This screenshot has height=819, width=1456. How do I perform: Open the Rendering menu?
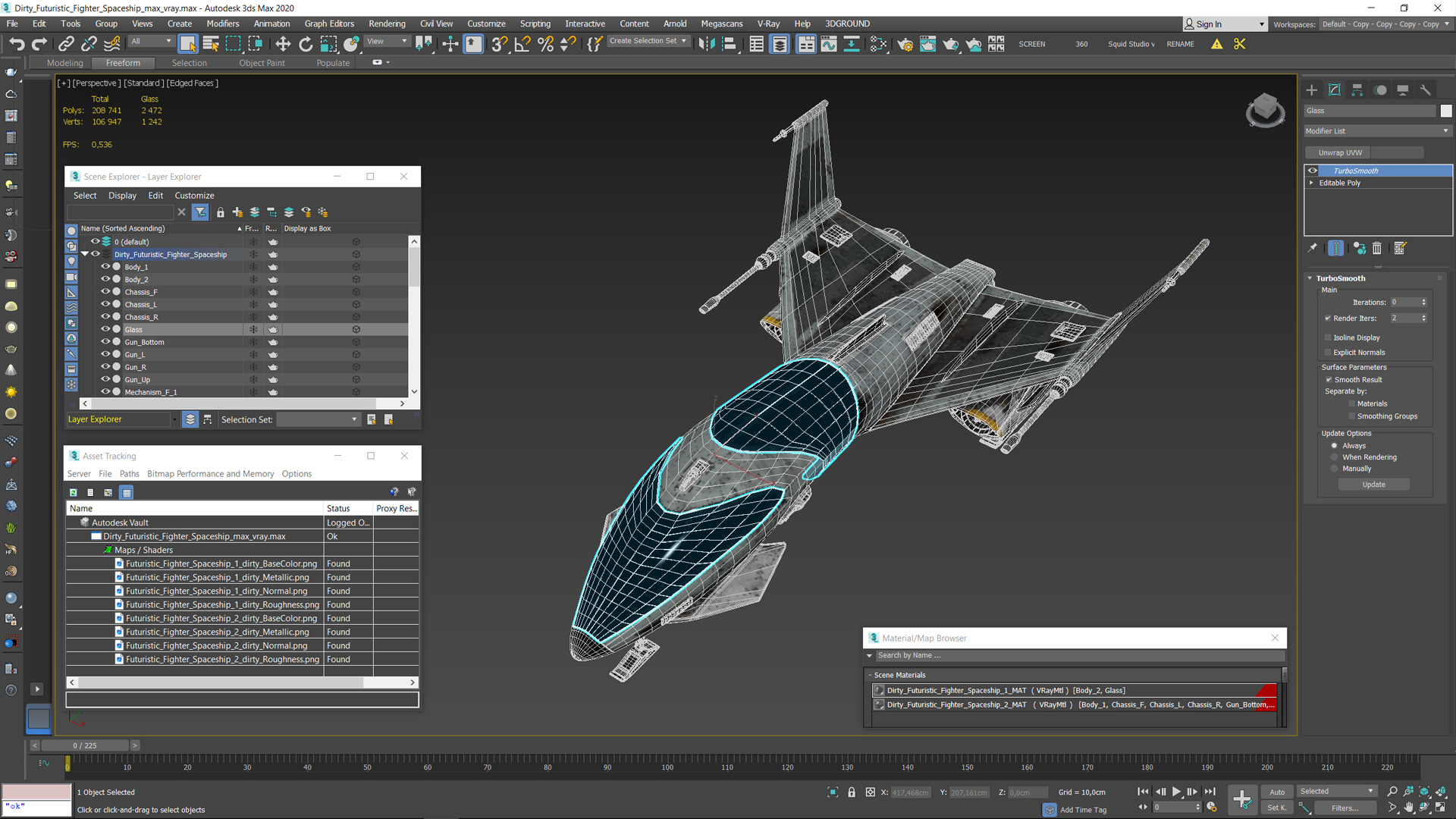click(x=387, y=24)
